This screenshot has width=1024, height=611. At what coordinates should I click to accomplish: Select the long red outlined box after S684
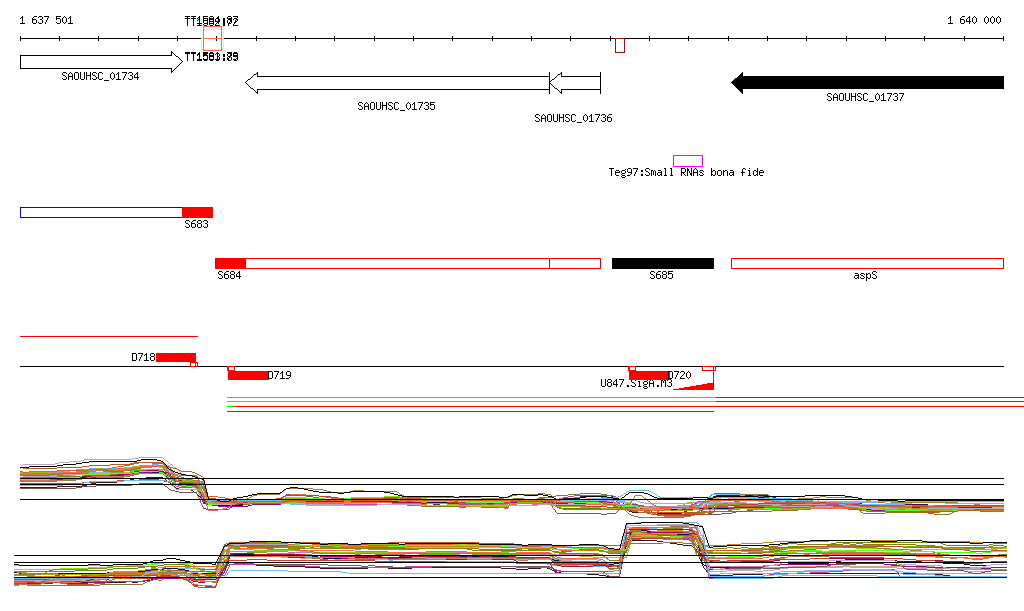click(398, 264)
